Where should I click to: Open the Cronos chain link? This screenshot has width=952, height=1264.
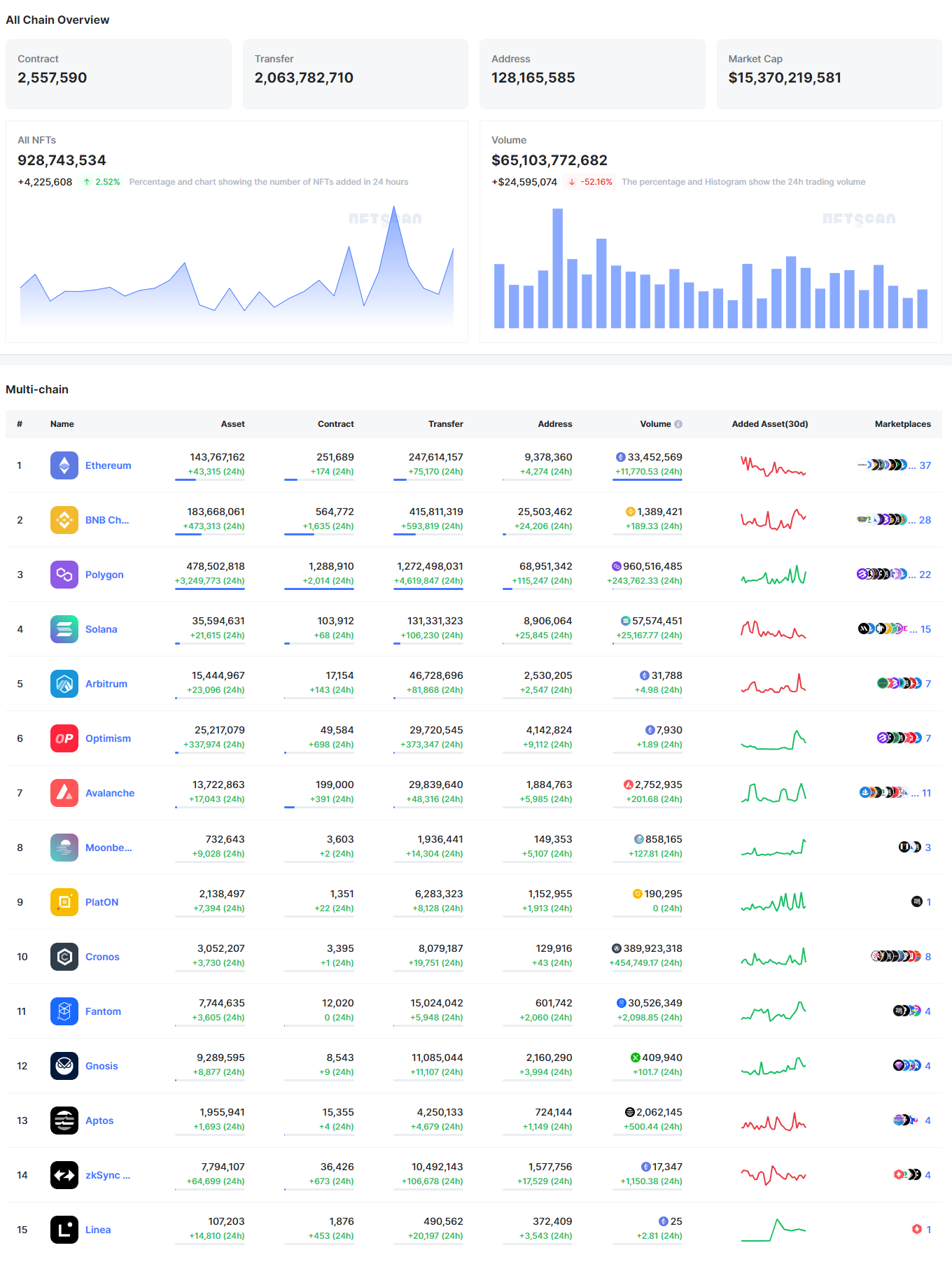102,957
